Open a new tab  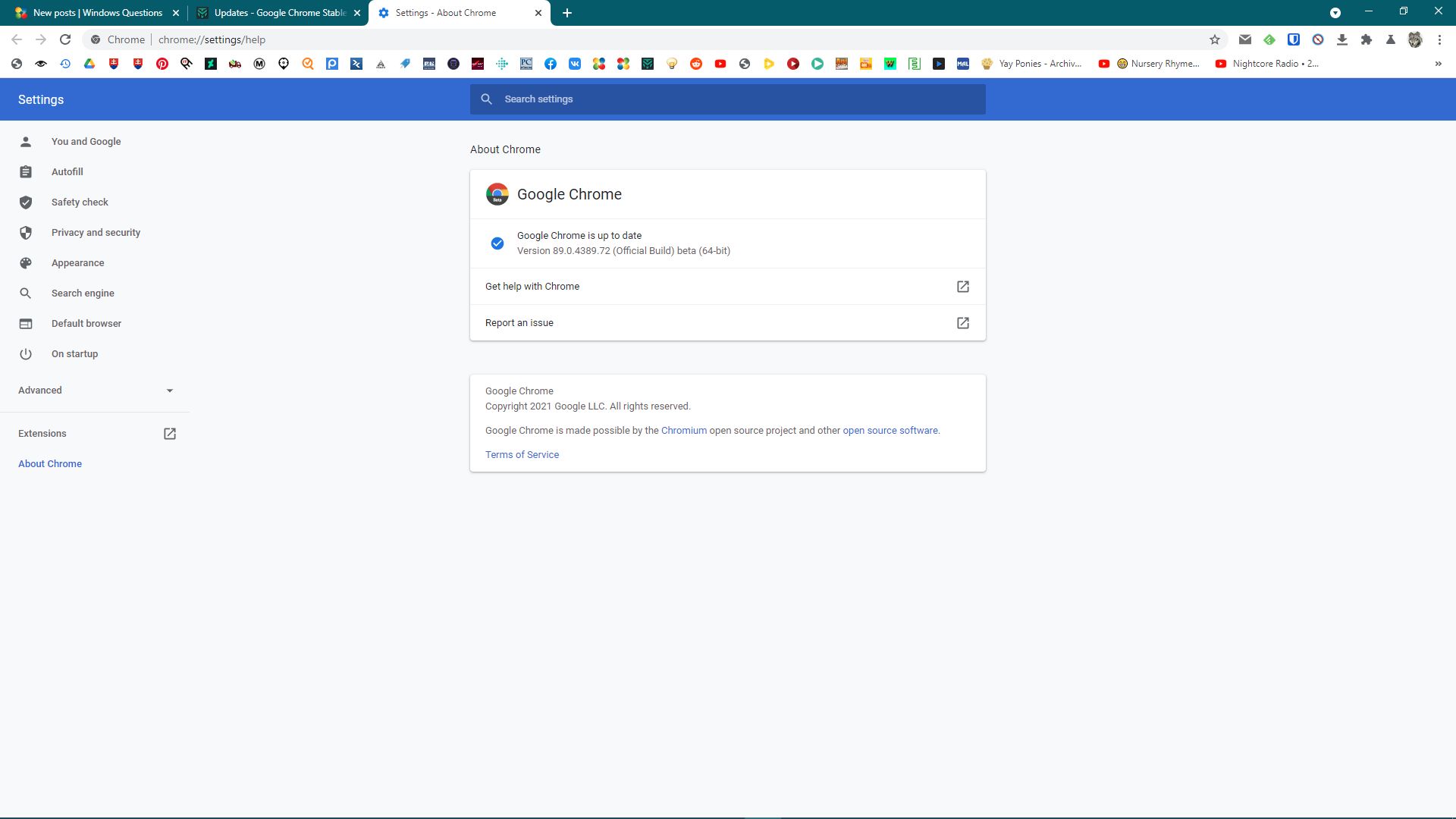pyautogui.click(x=567, y=13)
